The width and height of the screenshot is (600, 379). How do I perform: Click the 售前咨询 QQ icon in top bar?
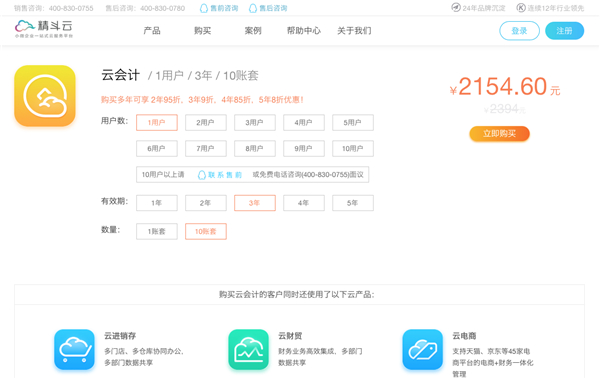(204, 8)
